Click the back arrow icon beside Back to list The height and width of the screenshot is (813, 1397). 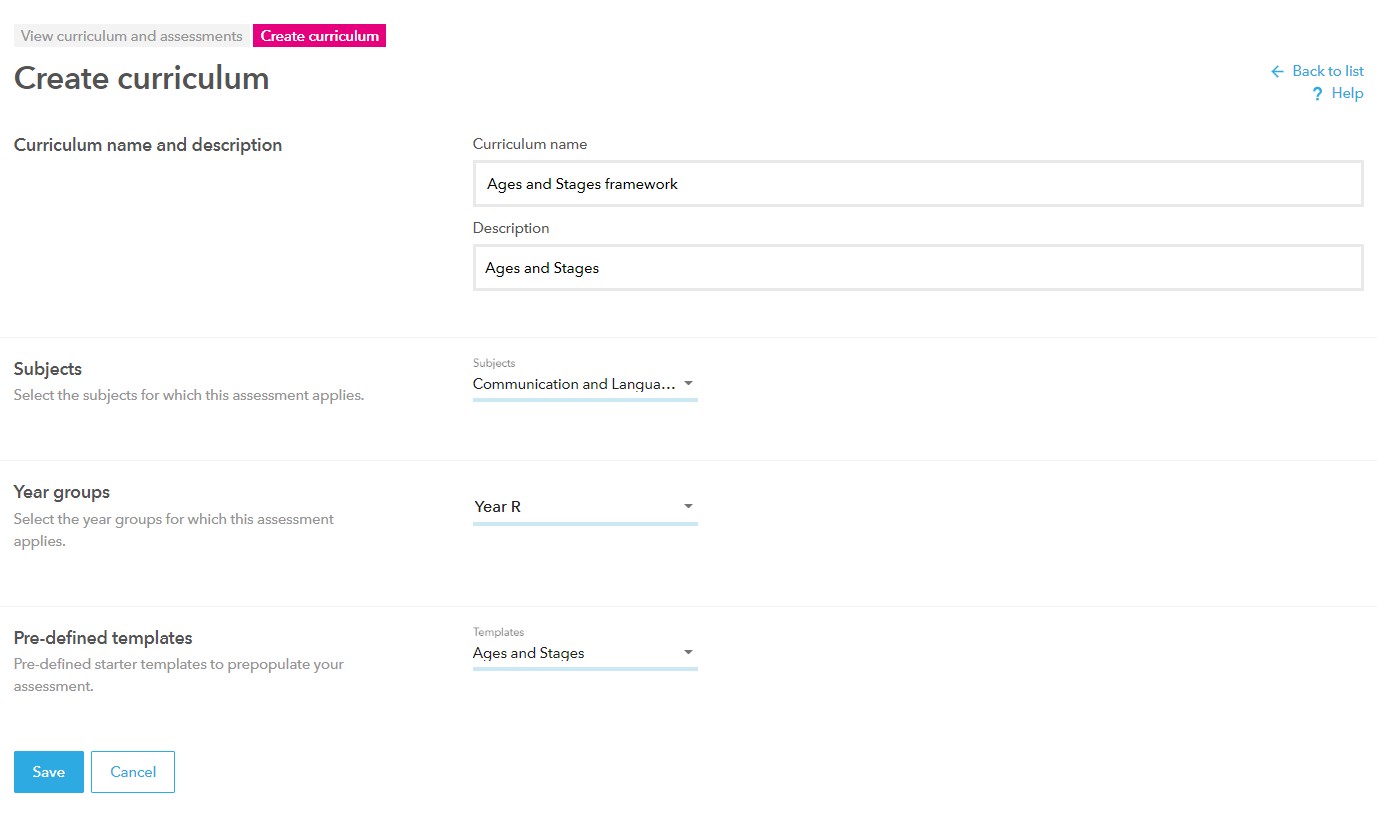point(1277,72)
